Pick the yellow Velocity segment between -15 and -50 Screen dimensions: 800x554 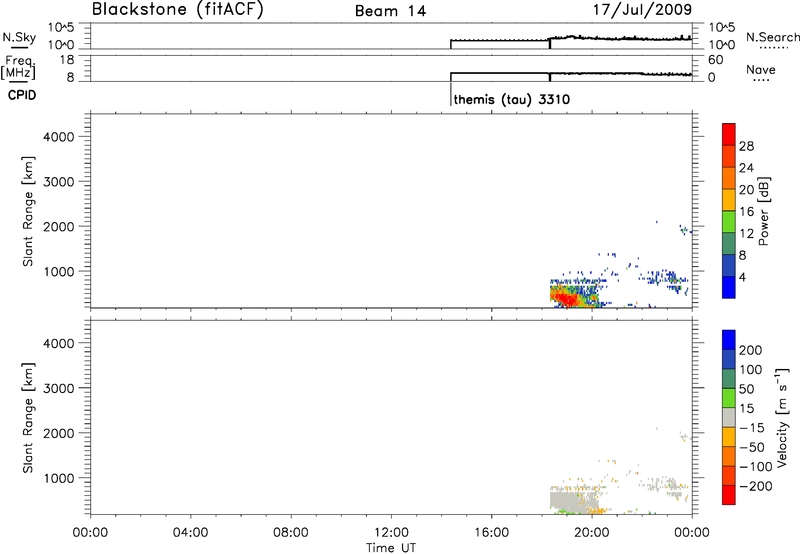click(729, 437)
